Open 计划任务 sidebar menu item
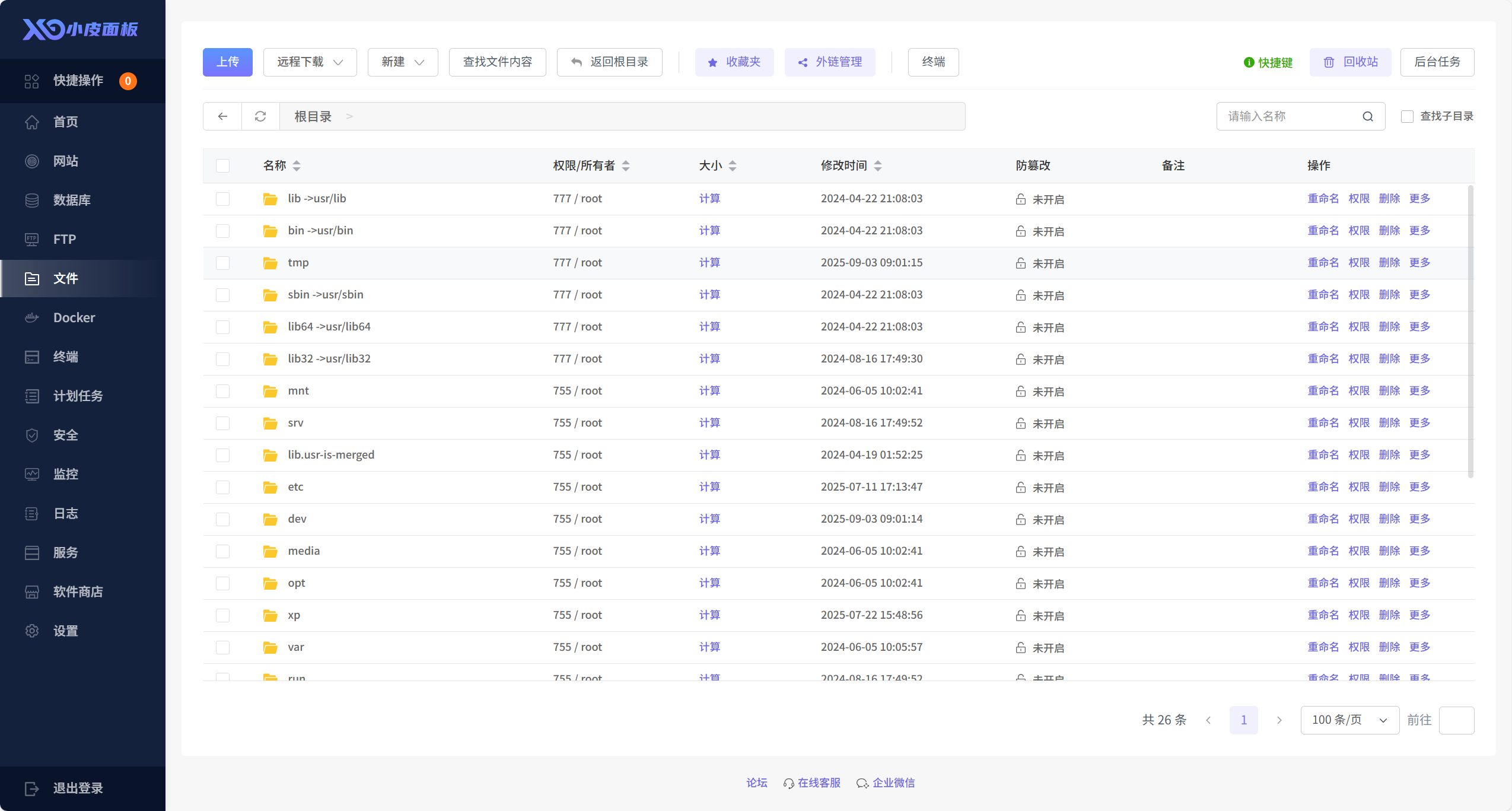The height and width of the screenshot is (811, 1512). point(78,396)
